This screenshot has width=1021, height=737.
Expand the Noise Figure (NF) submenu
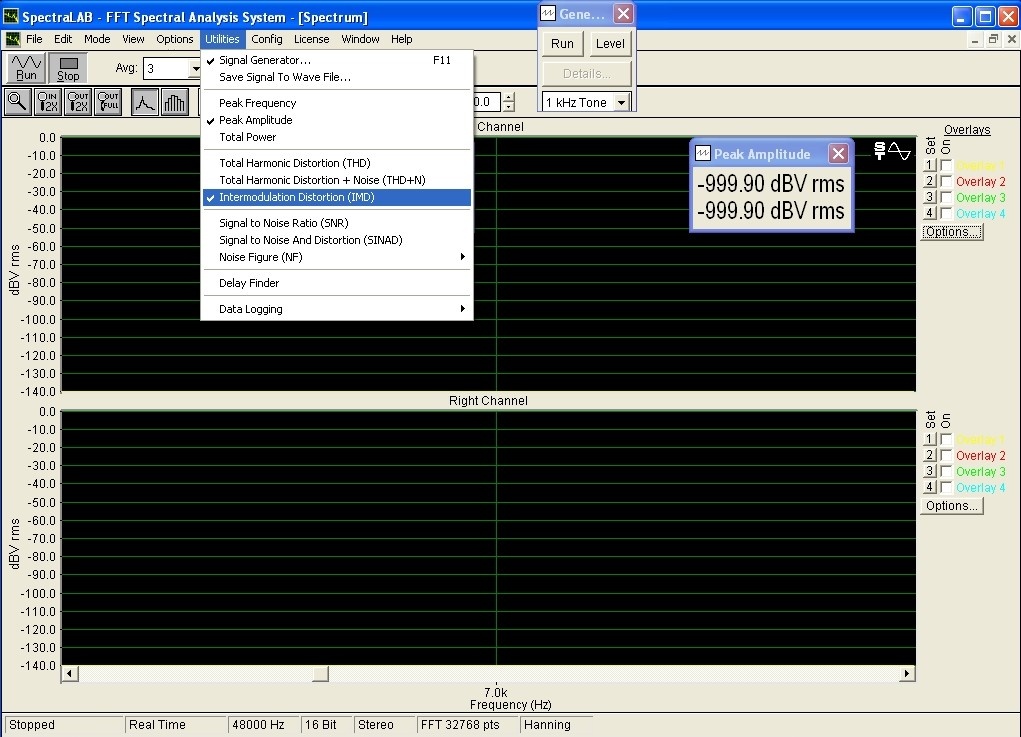click(x=337, y=257)
